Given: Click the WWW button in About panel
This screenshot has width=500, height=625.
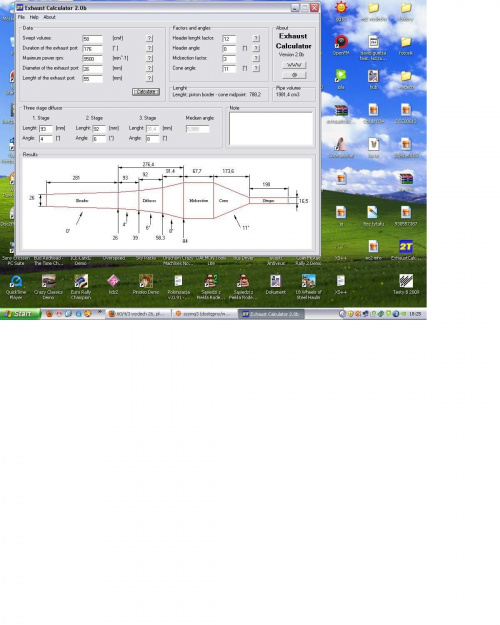Looking at the screenshot, I should (294, 65).
